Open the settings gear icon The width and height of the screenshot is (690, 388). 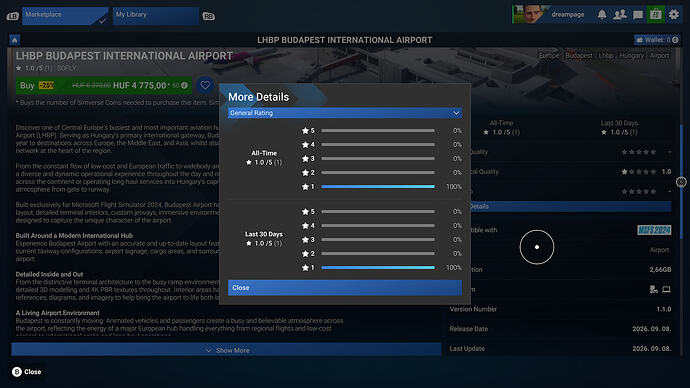click(674, 15)
